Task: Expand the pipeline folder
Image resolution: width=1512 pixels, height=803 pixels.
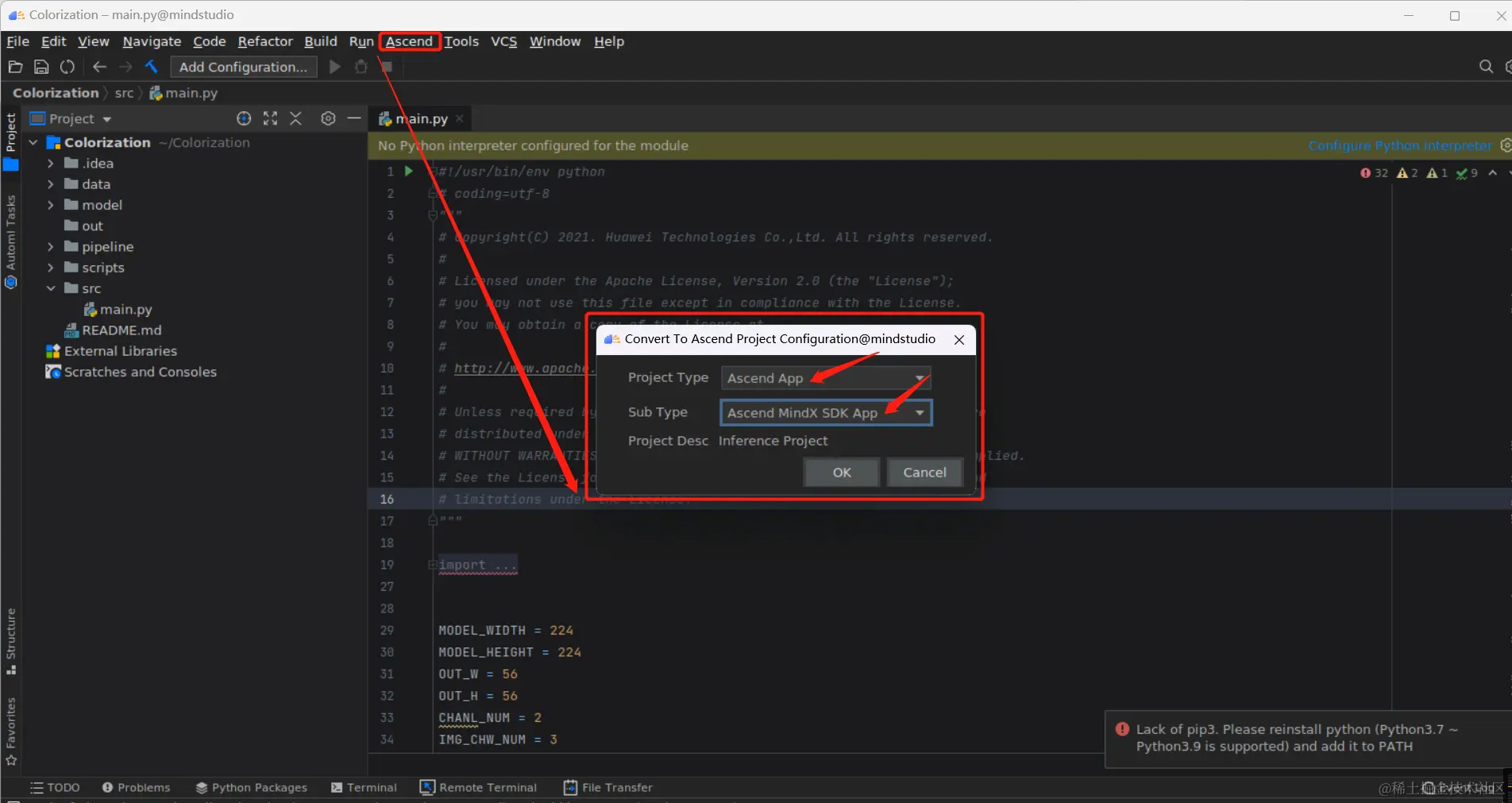Action: click(51, 247)
